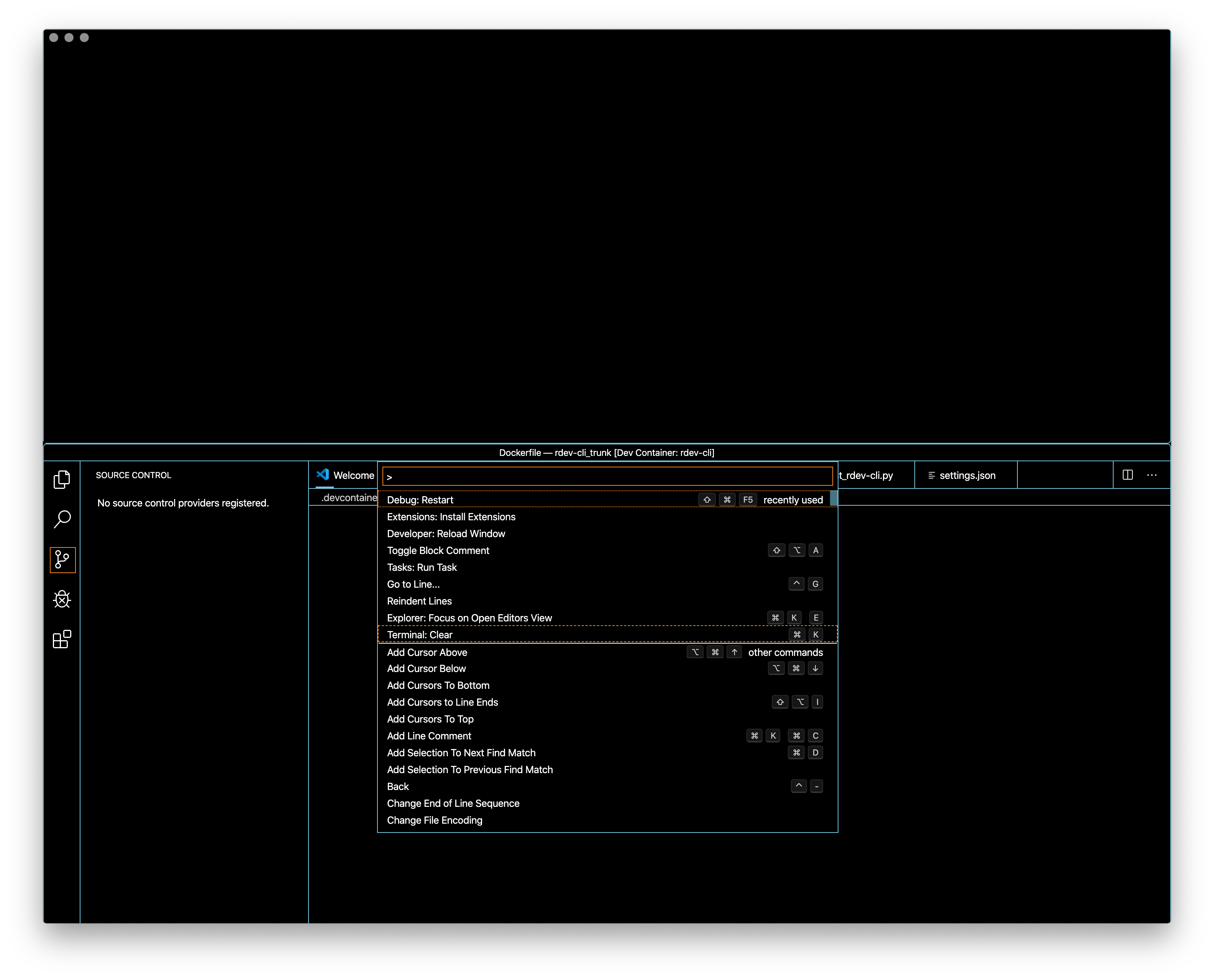The height and width of the screenshot is (980, 1214).
Task: Split the editor using the split icon
Action: click(x=1127, y=475)
